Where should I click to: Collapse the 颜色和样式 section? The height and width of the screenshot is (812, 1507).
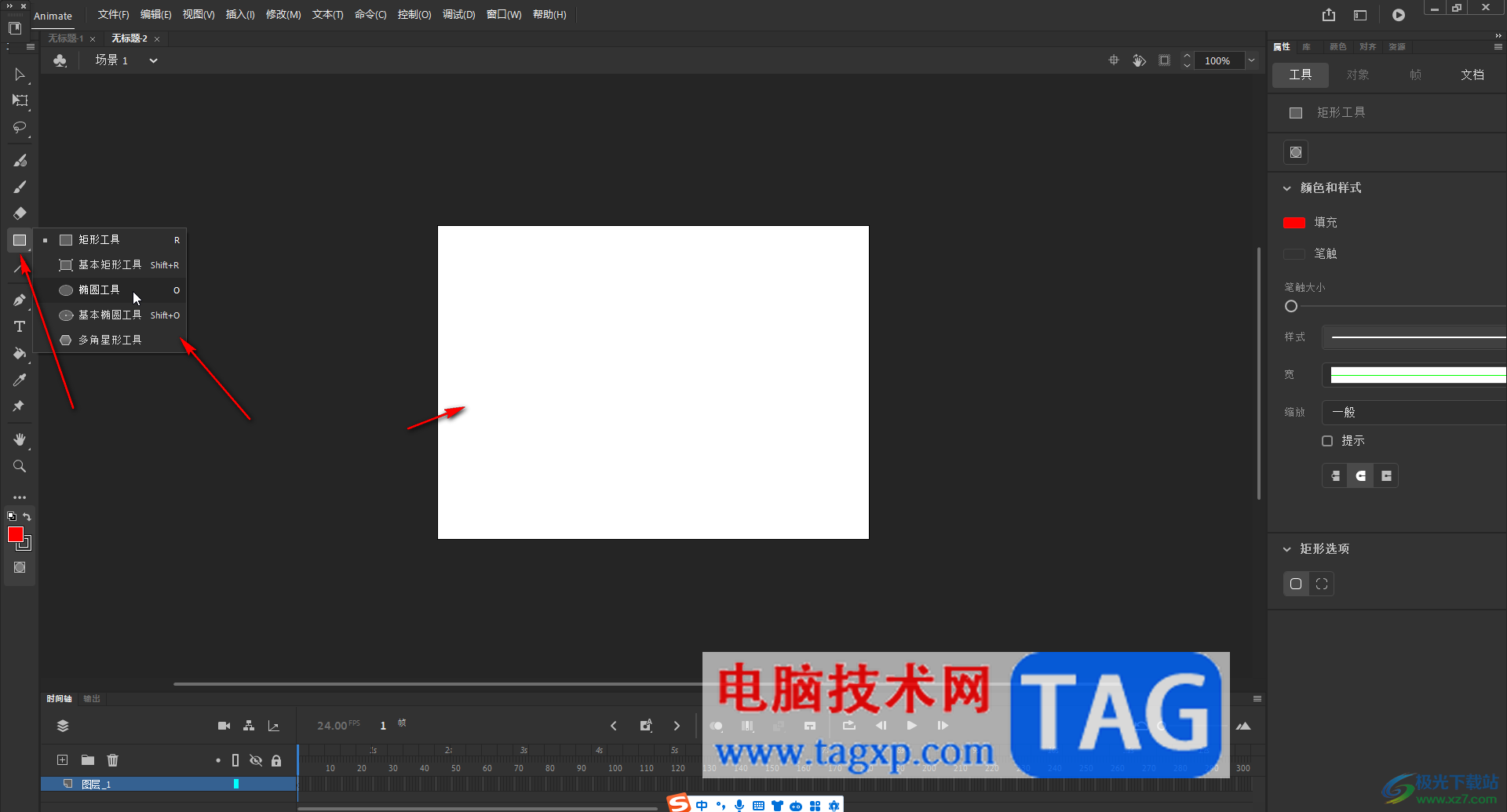1286,188
